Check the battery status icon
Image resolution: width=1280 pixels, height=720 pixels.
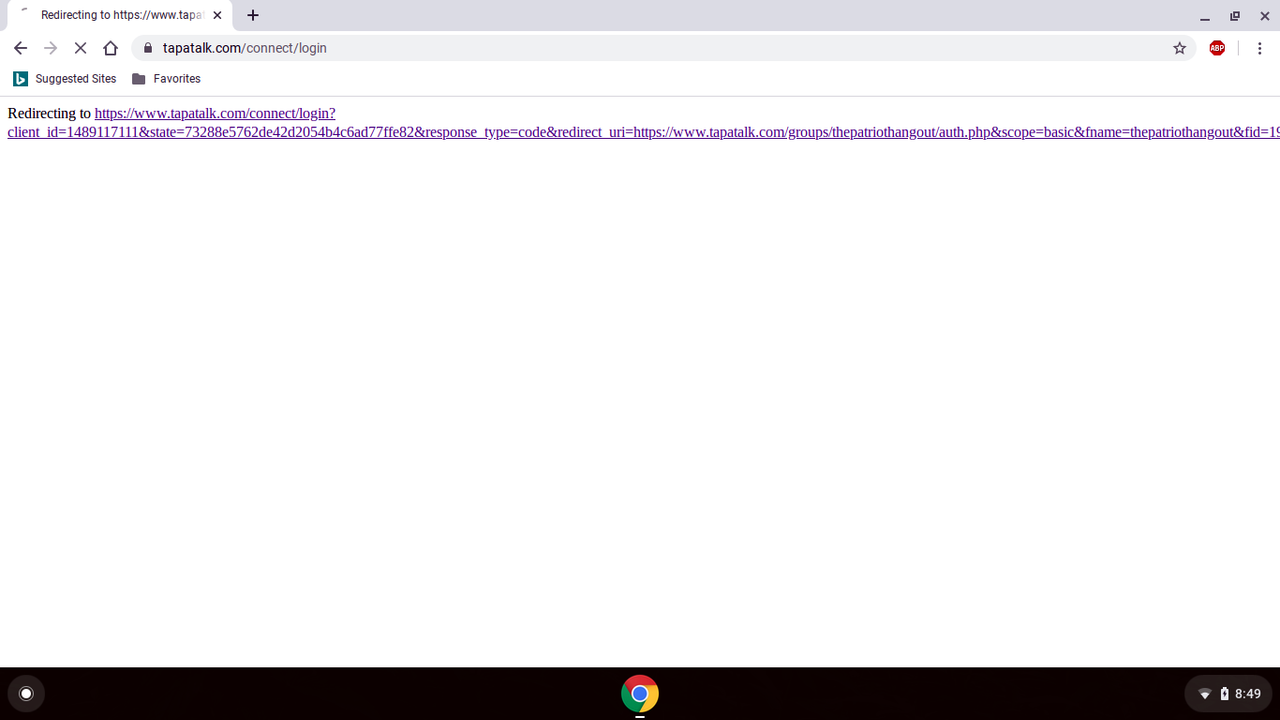[1224, 694]
